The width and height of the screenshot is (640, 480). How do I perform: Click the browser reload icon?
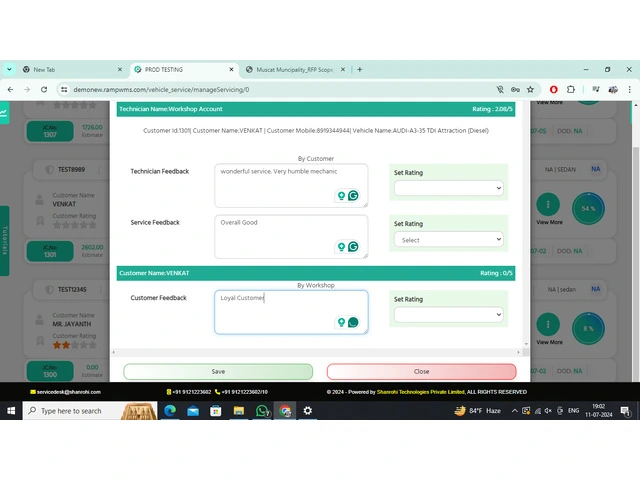45,89
